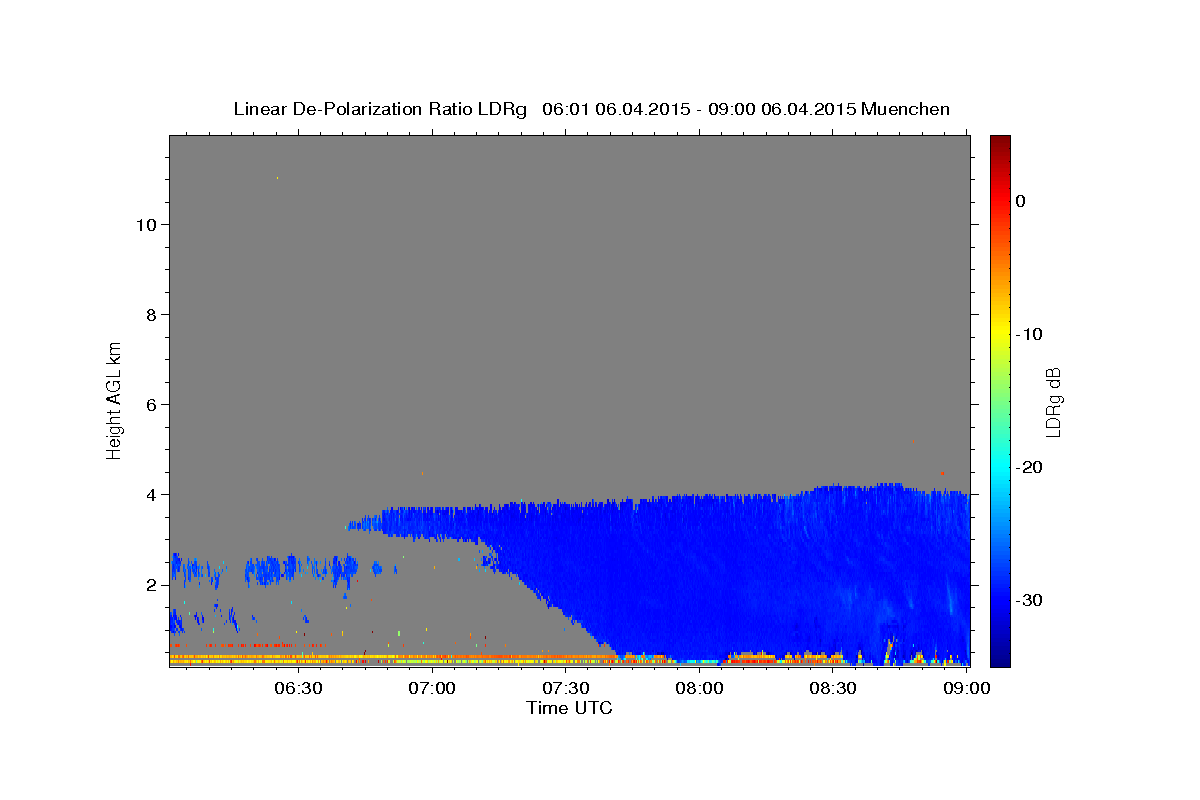Screen dimensions: 1200x800
Task: Click the 06:30 time axis label
Action: [298, 688]
